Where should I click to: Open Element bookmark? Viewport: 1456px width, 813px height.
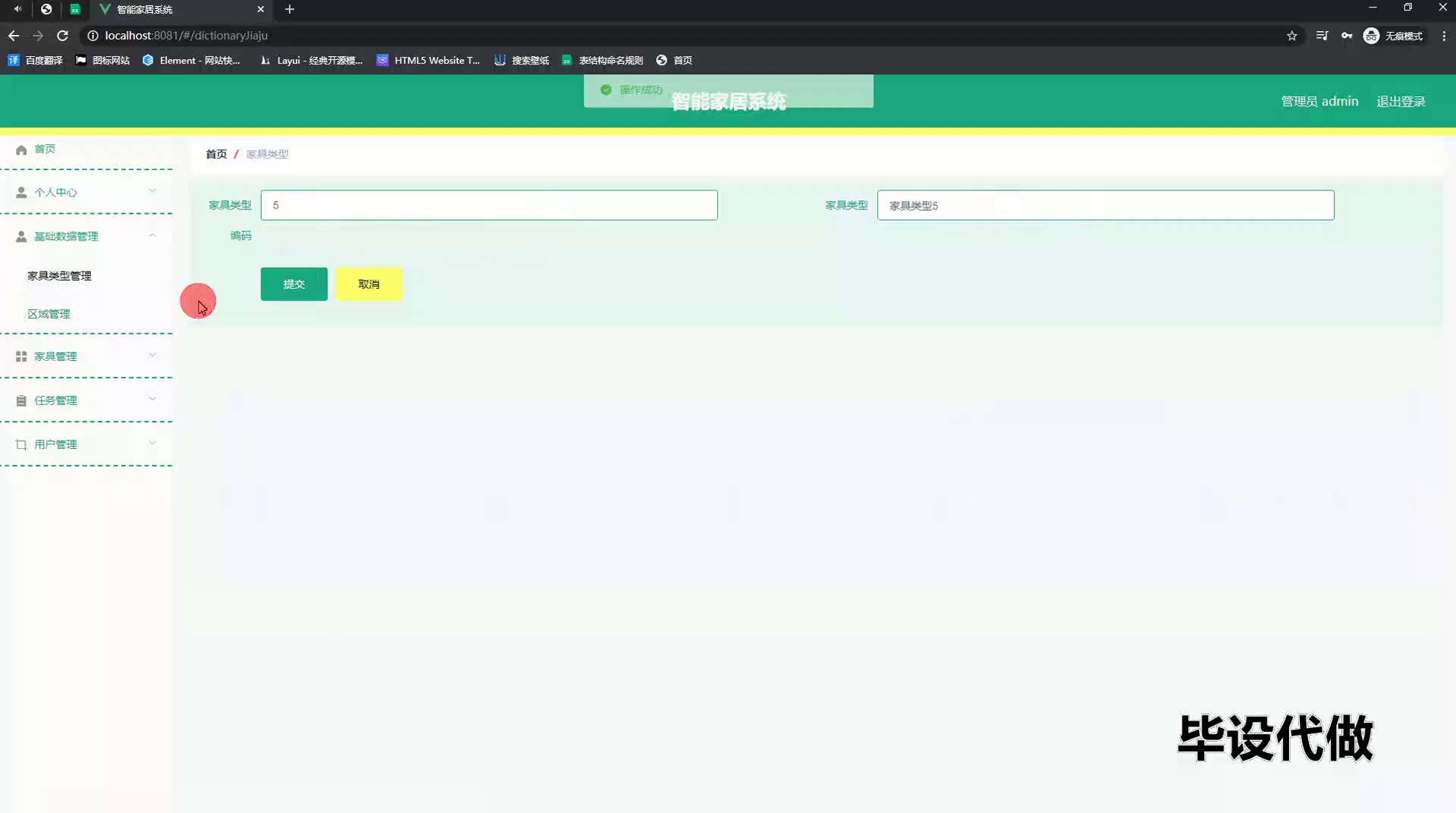(191, 60)
